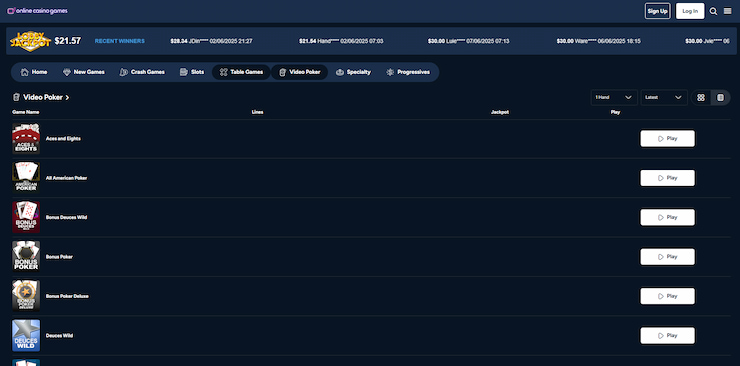Click the Log In button
The height and width of the screenshot is (366, 740).
690,11
